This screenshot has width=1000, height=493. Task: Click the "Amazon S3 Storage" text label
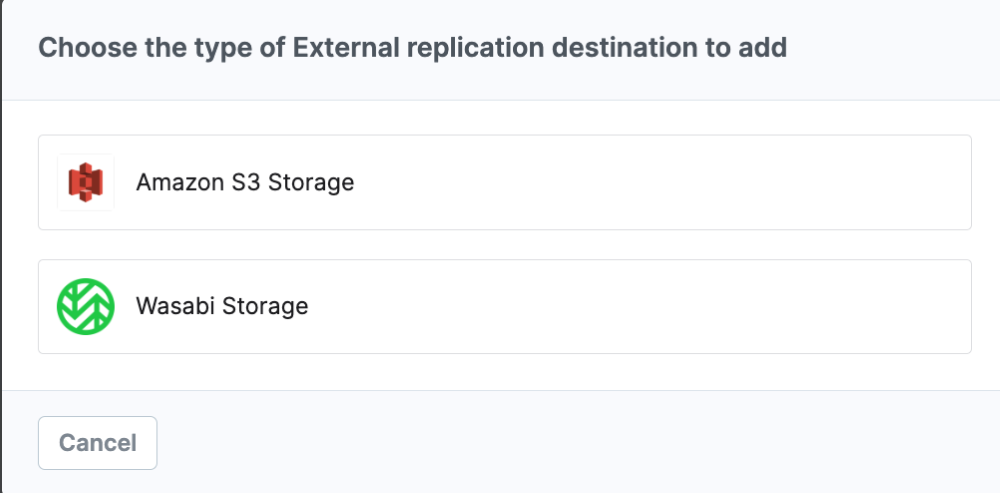245,182
